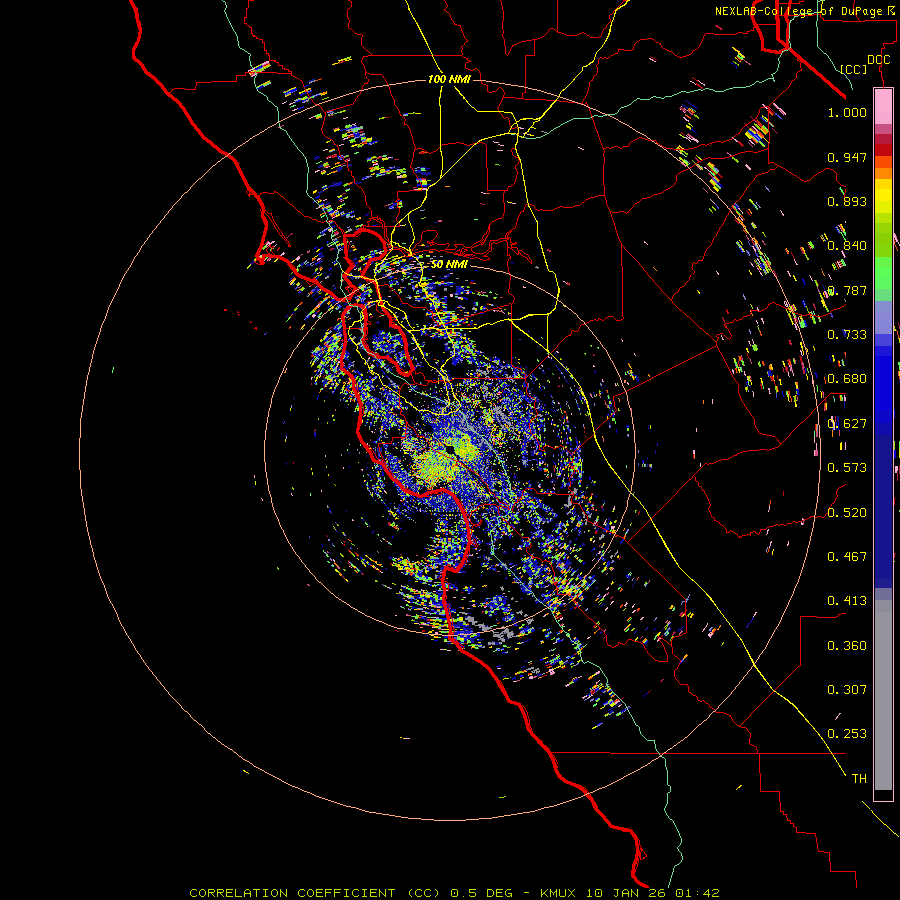Screen dimensions: 900x900
Task: Click the DCC label above the color scale
Action: [x=878, y=60]
